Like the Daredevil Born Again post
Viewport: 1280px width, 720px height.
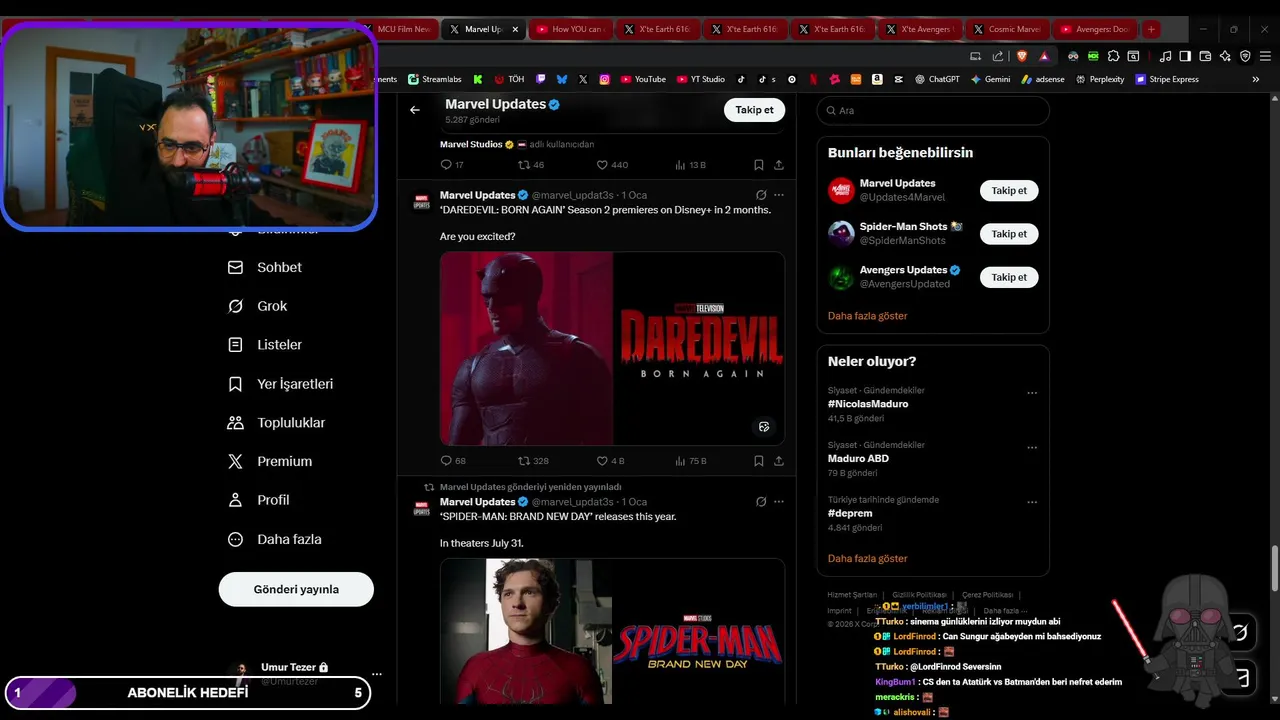tap(610, 461)
